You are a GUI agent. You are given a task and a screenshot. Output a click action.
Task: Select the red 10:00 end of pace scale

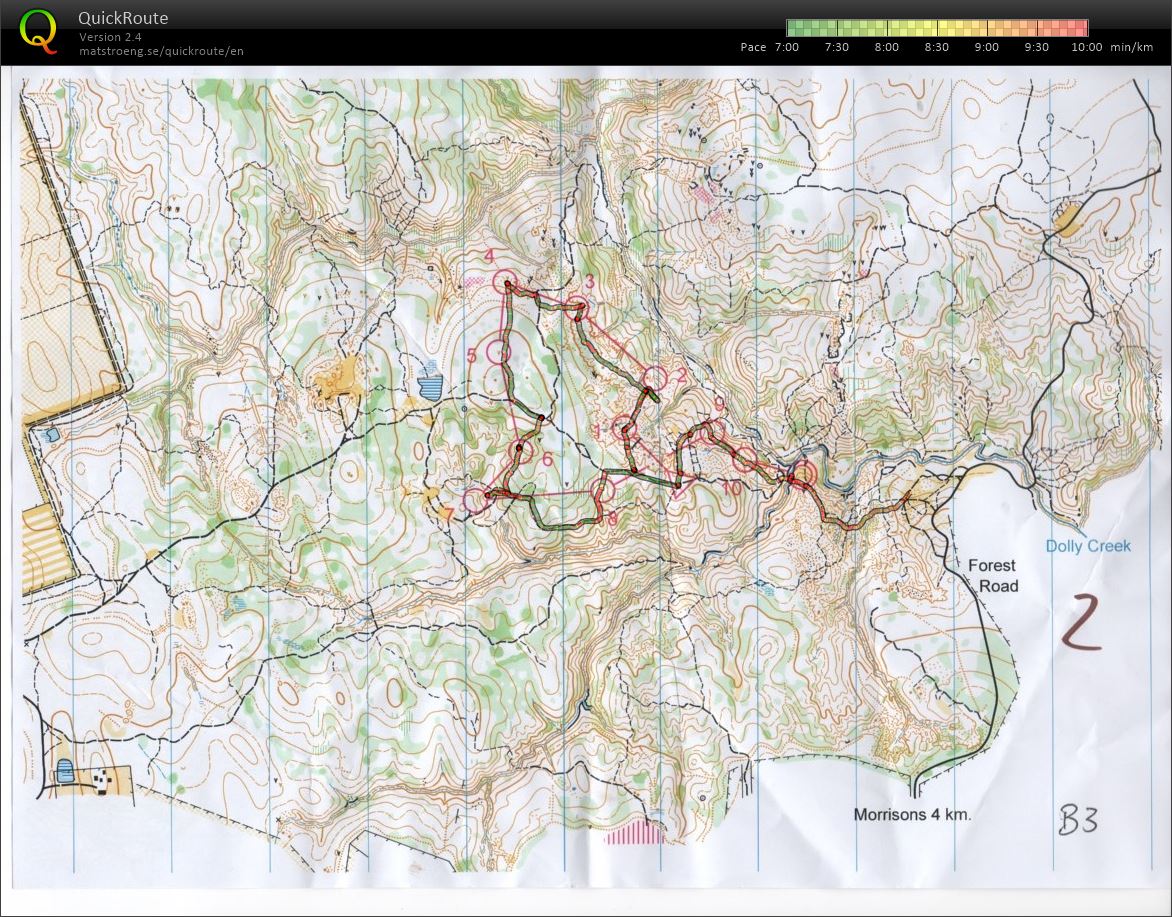coord(1080,28)
